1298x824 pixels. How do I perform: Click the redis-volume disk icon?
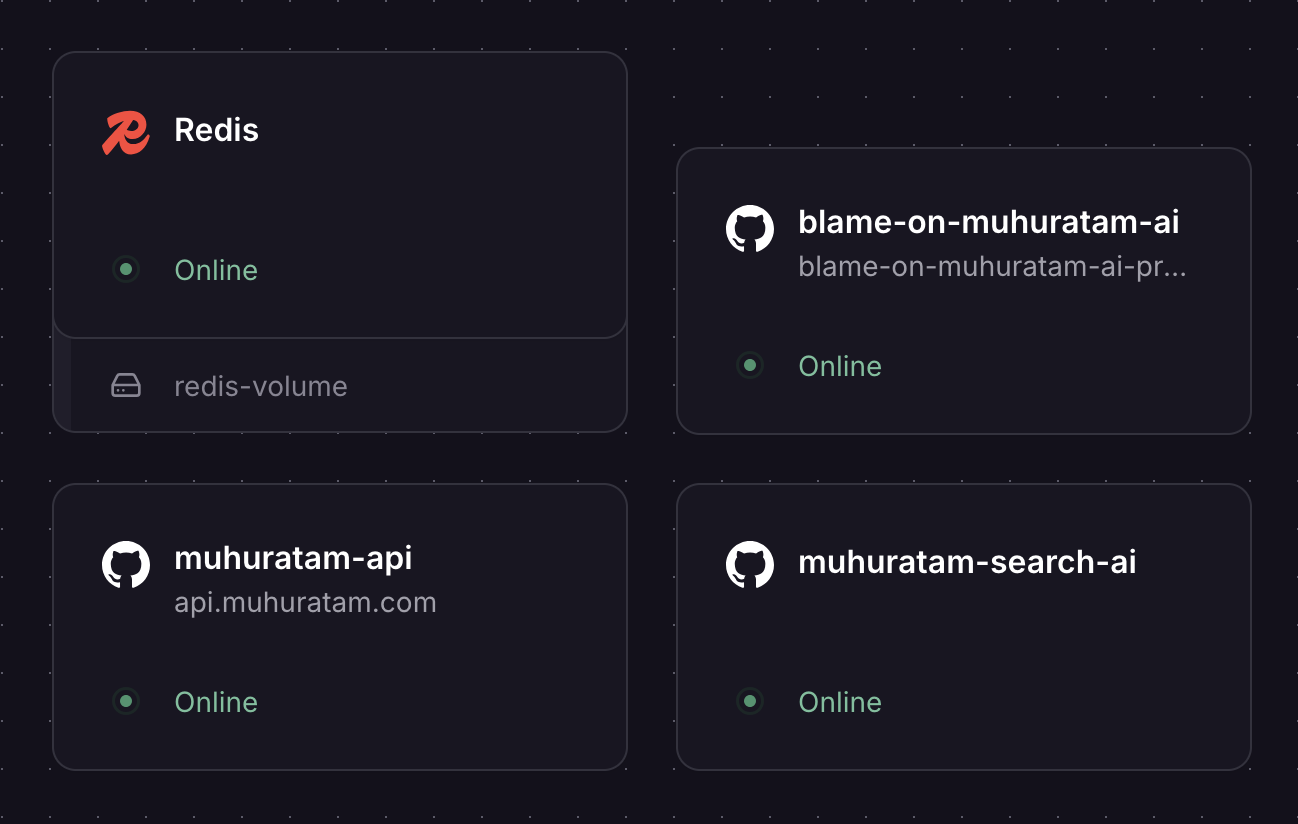126,386
